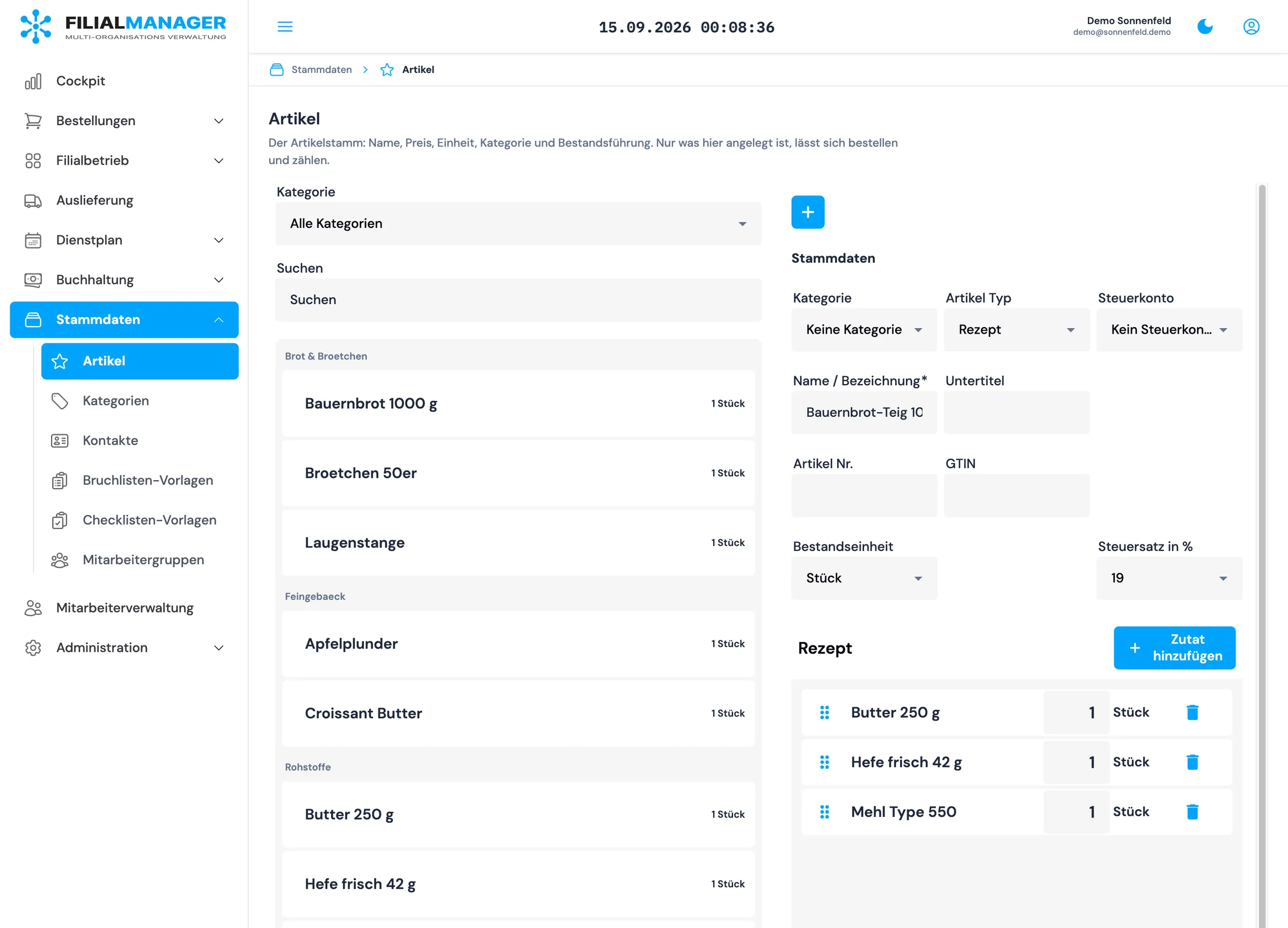Image resolution: width=1288 pixels, height=928 pixels.
Task: Click the Administration gear icon
Action: [33, 647]
